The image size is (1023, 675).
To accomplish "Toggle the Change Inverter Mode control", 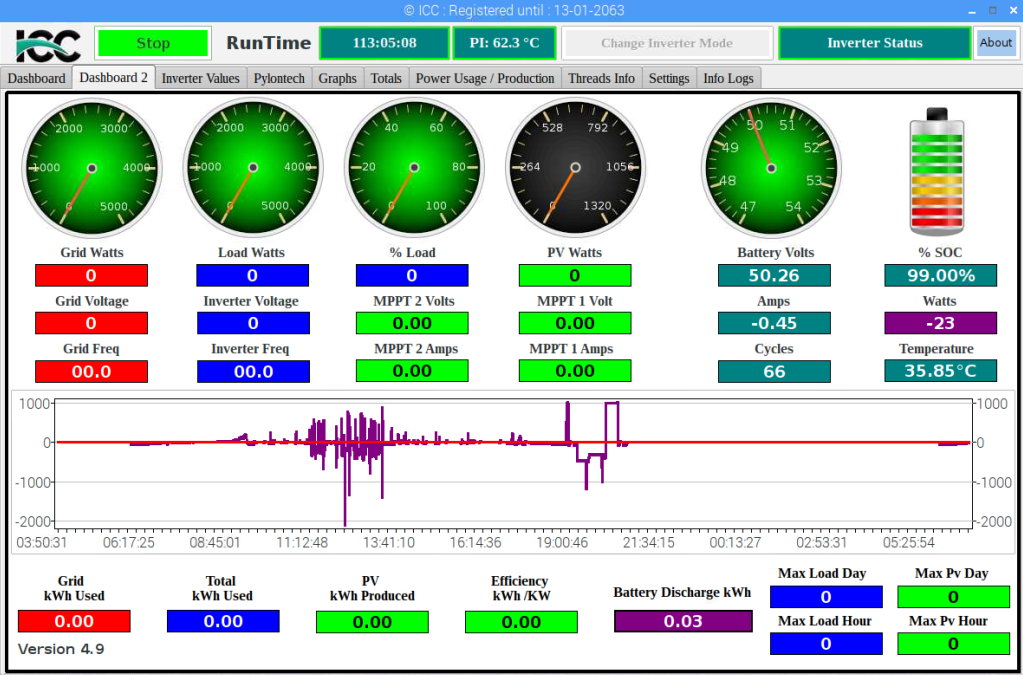I will point(666,43).
